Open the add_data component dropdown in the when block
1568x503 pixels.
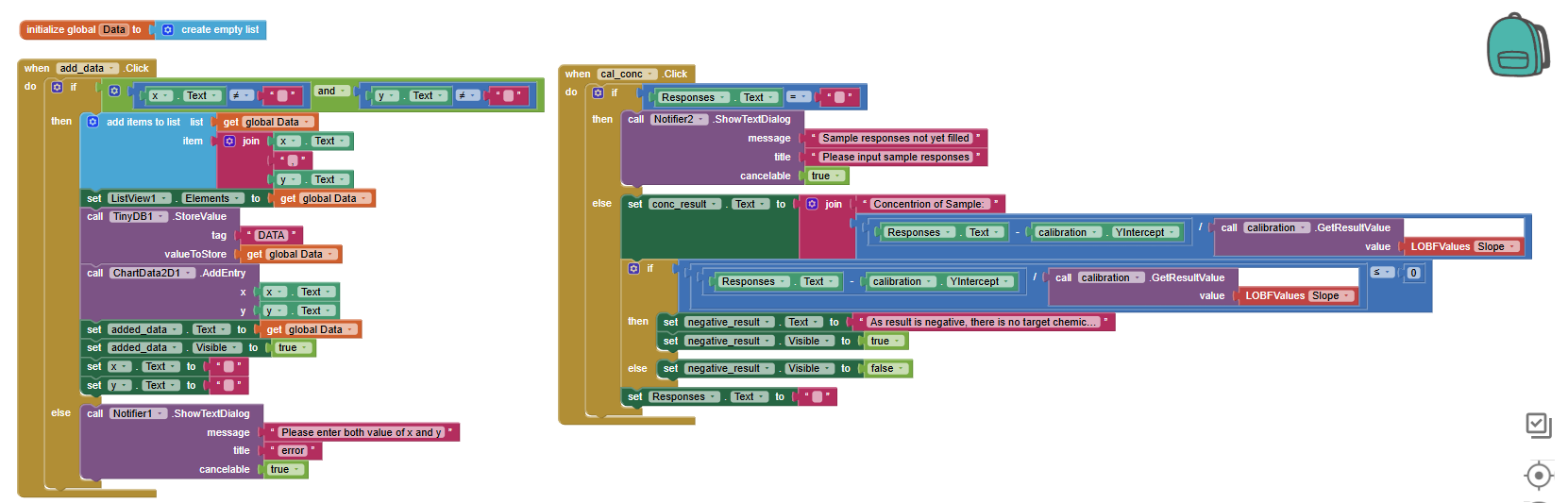click(88, 68)
